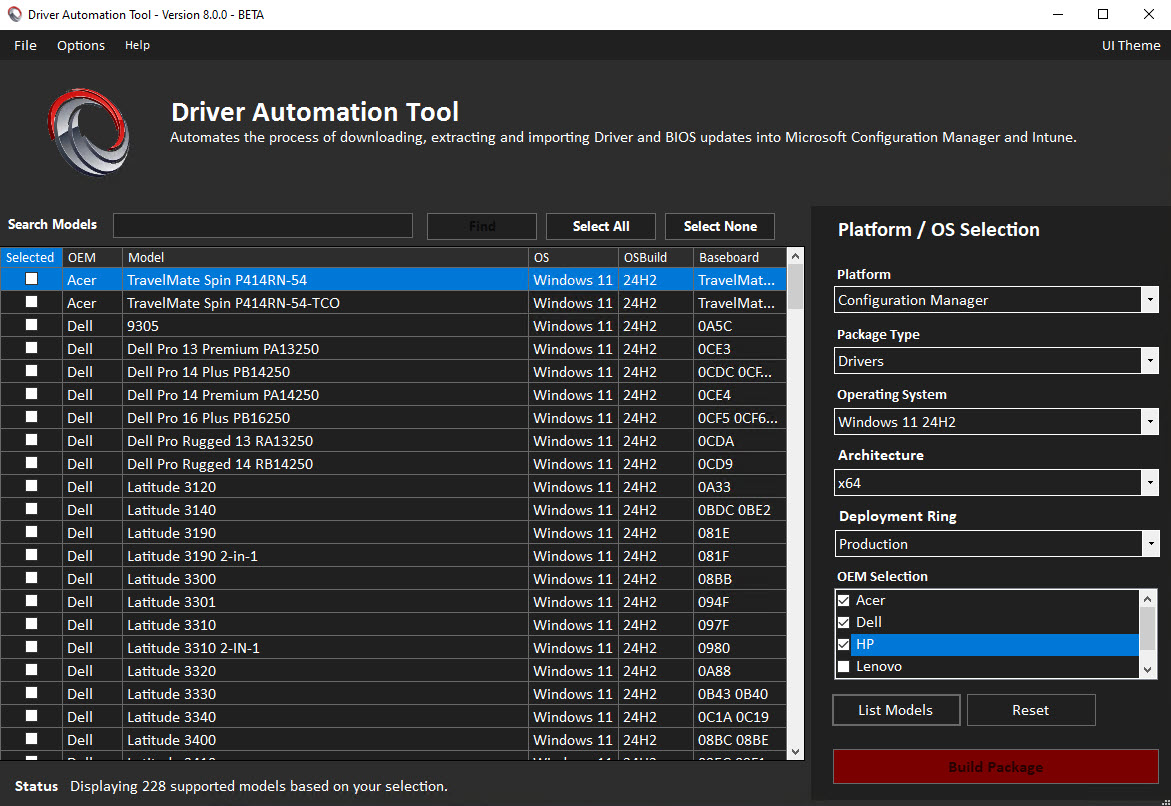Enable Lenovo in the OEM Selection list
Image resolution: width=1171 pixels, height=806 pixels.
[x=843, y=666]
